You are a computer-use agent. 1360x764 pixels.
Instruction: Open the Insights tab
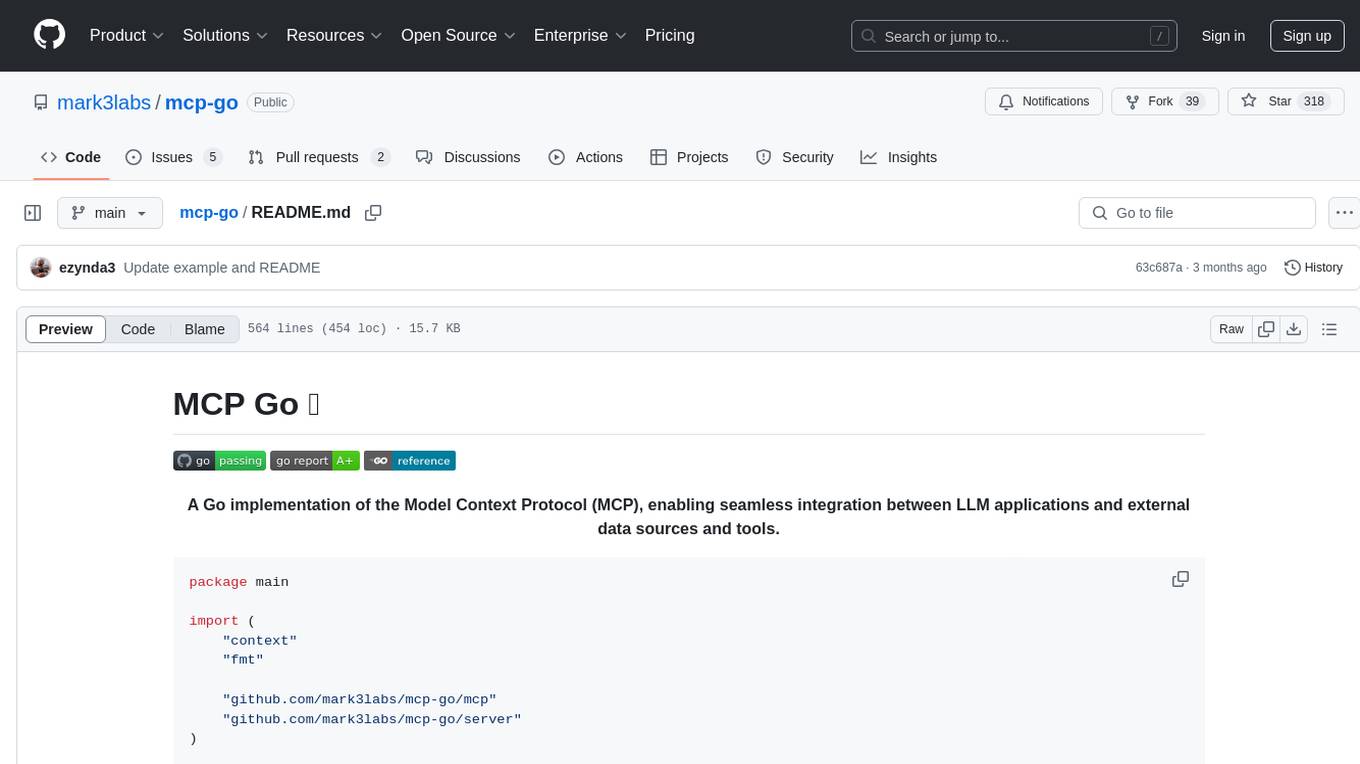[899, 157]
